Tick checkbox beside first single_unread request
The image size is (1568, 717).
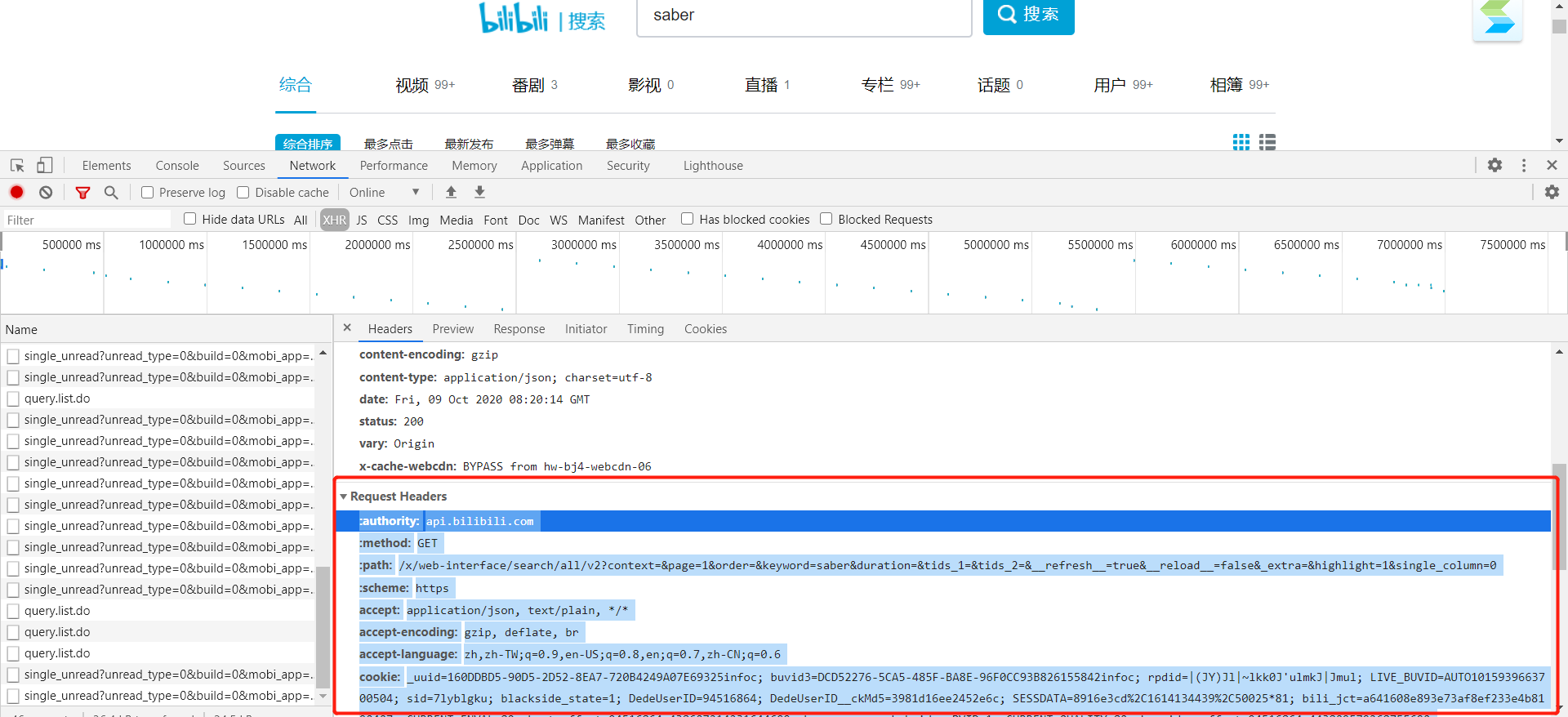(x=13, y=356)
